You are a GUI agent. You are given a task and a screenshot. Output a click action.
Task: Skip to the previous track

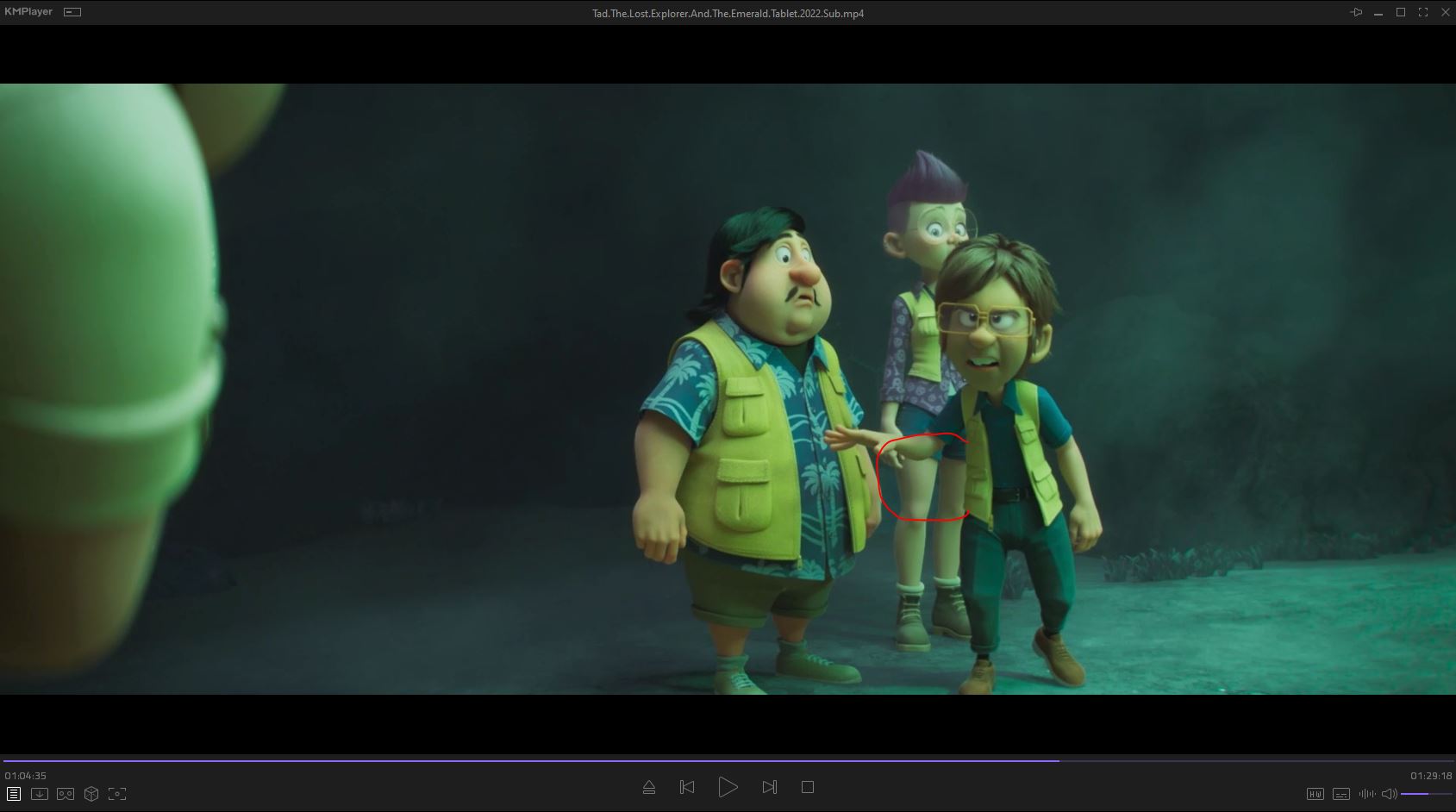687,787
